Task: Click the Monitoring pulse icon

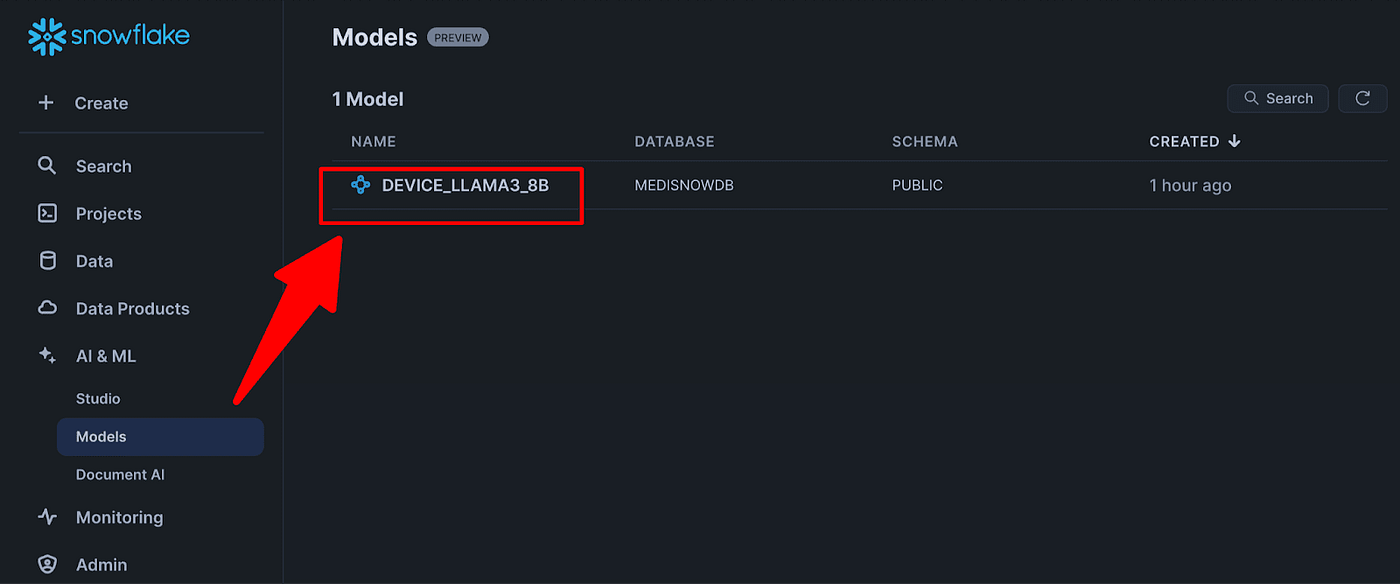Action: 47,517
